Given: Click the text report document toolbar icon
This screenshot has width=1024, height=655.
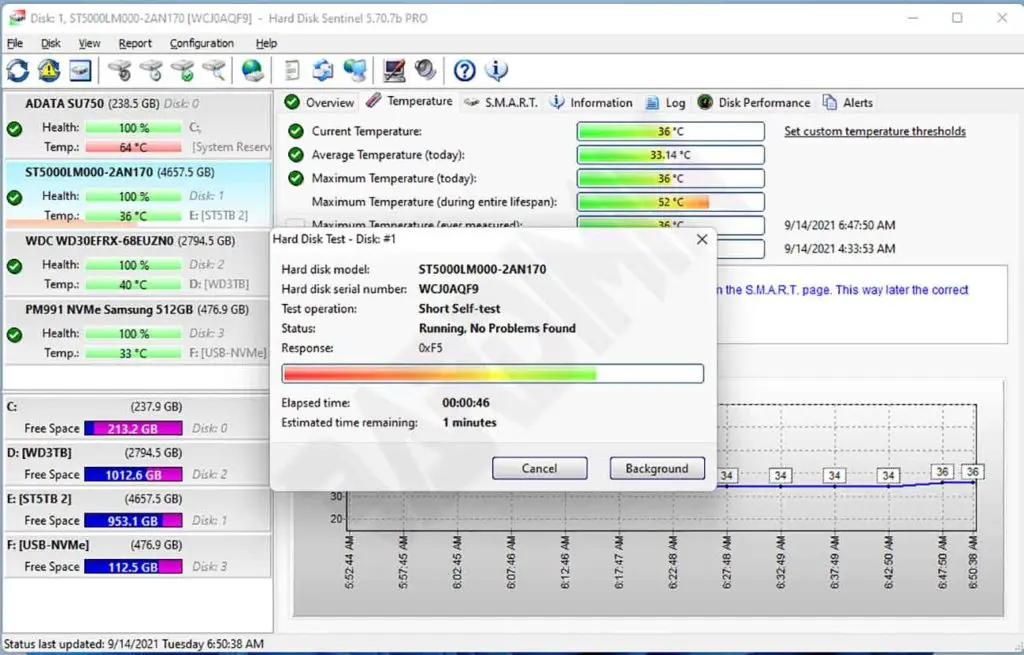Looking at the screenshot, I should point(292,70).
